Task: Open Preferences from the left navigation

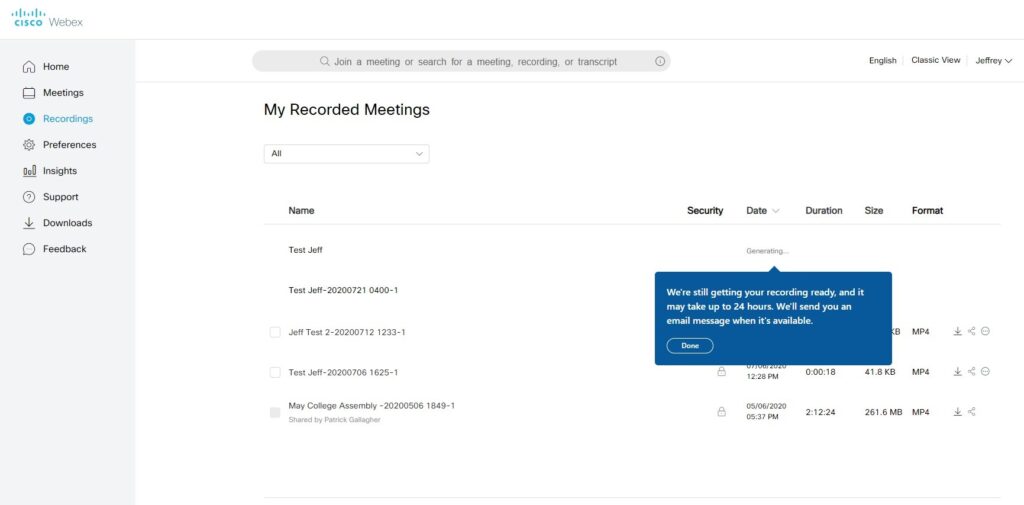Action: coord(69,145)
